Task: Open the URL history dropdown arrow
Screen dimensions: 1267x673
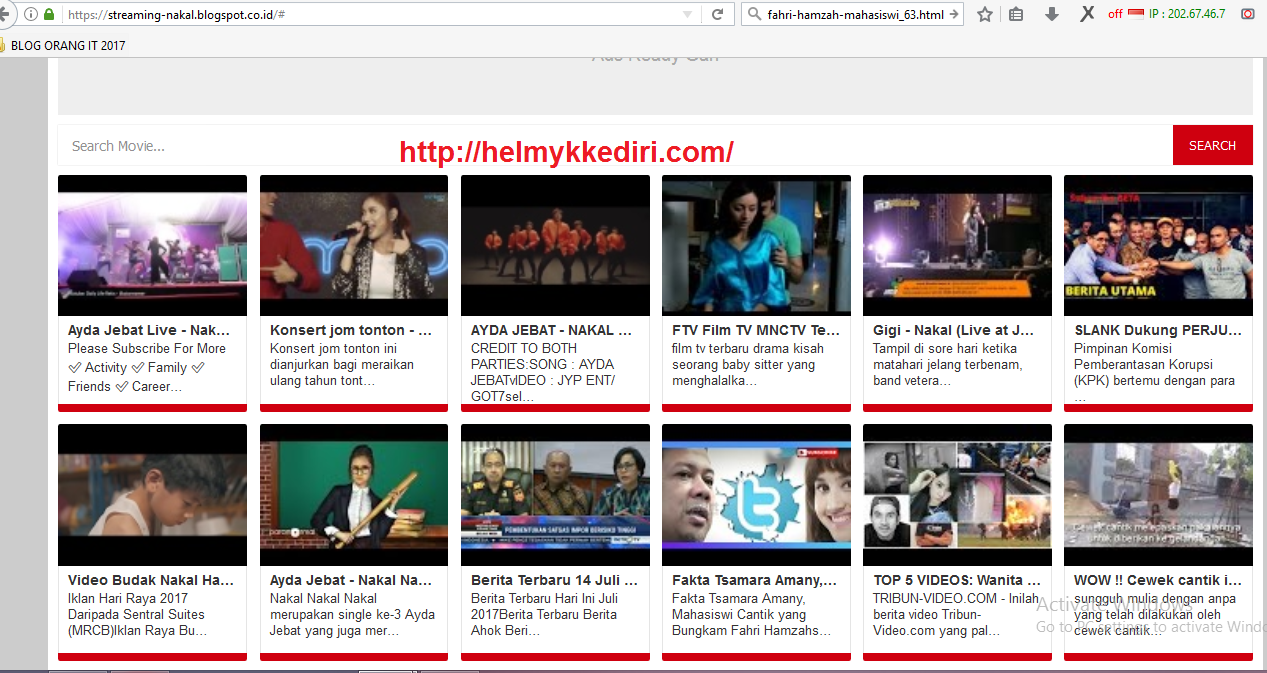Action: click(x=687, y=14)
